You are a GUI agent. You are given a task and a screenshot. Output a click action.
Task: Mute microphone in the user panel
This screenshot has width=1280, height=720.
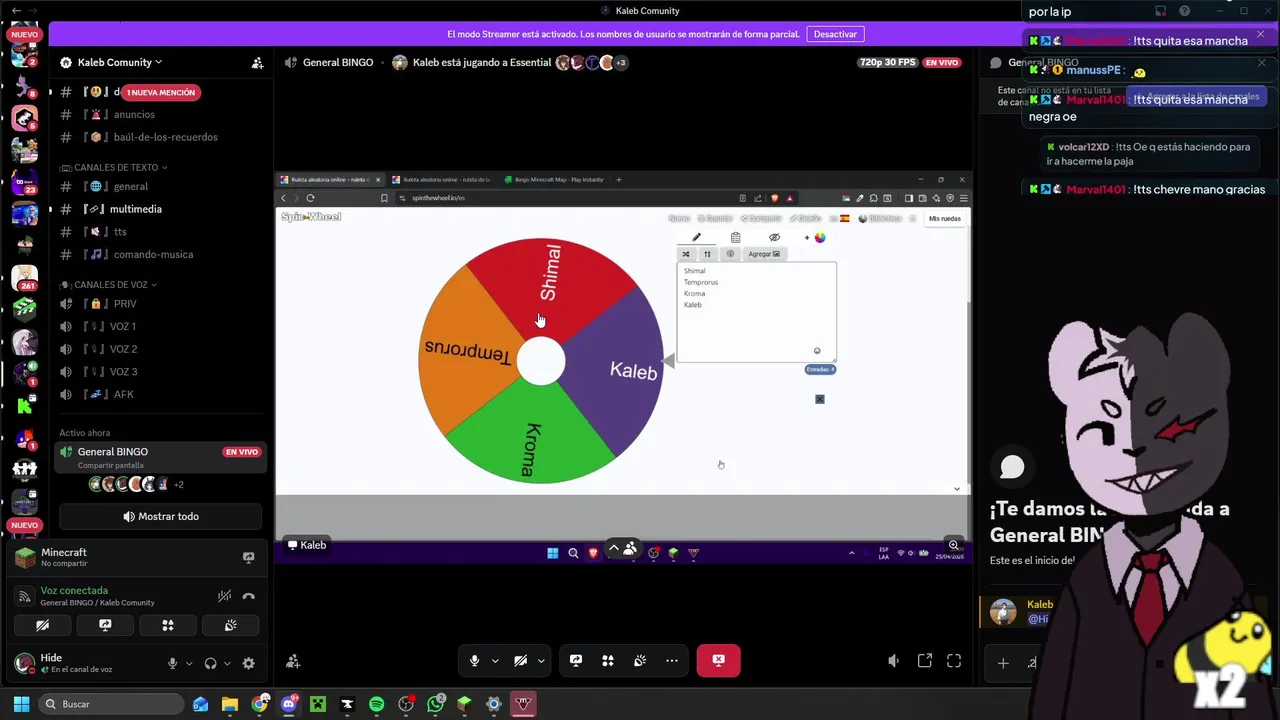[173, 663]
